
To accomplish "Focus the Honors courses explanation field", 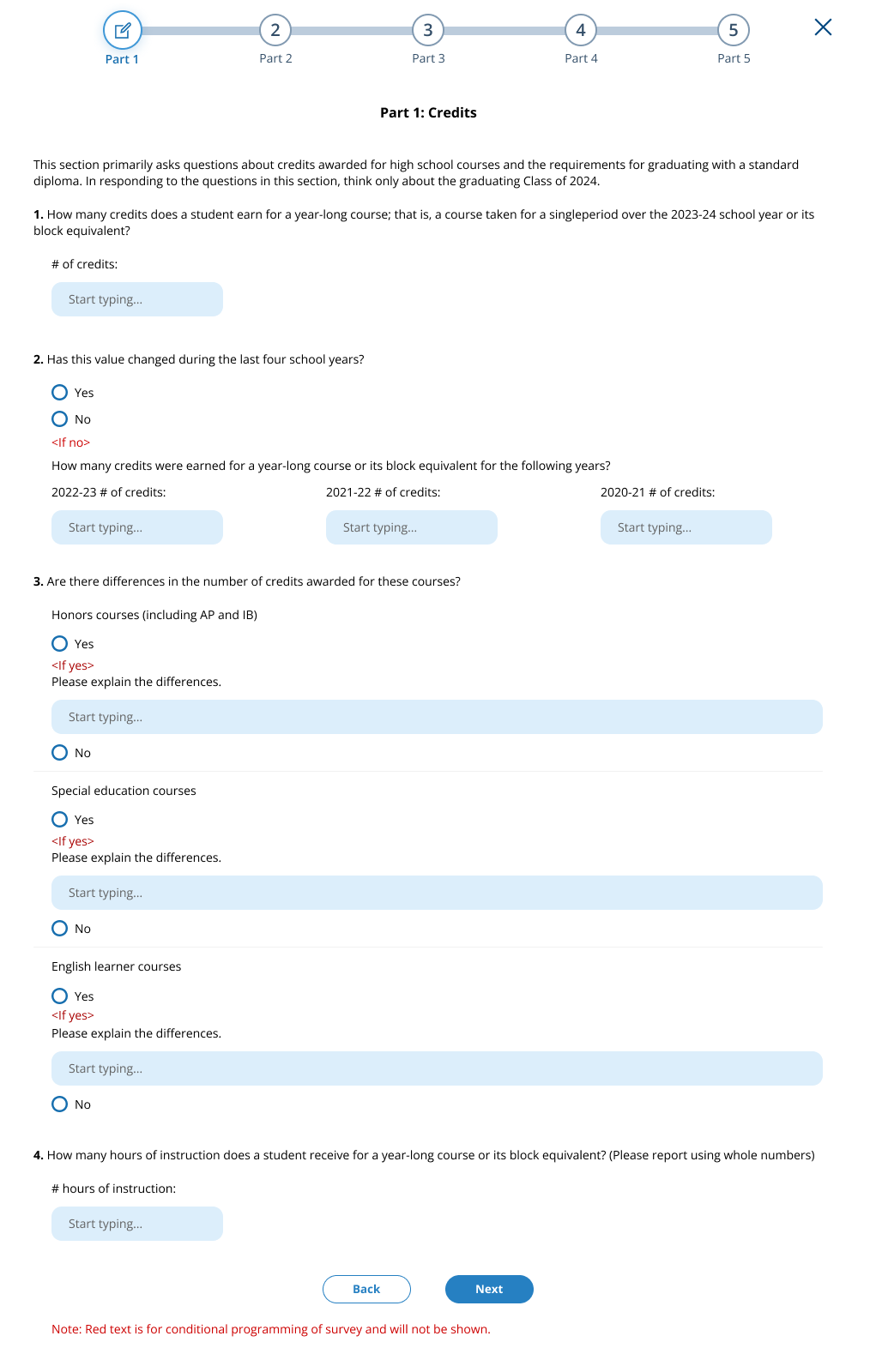I will [x=437, y=717].
